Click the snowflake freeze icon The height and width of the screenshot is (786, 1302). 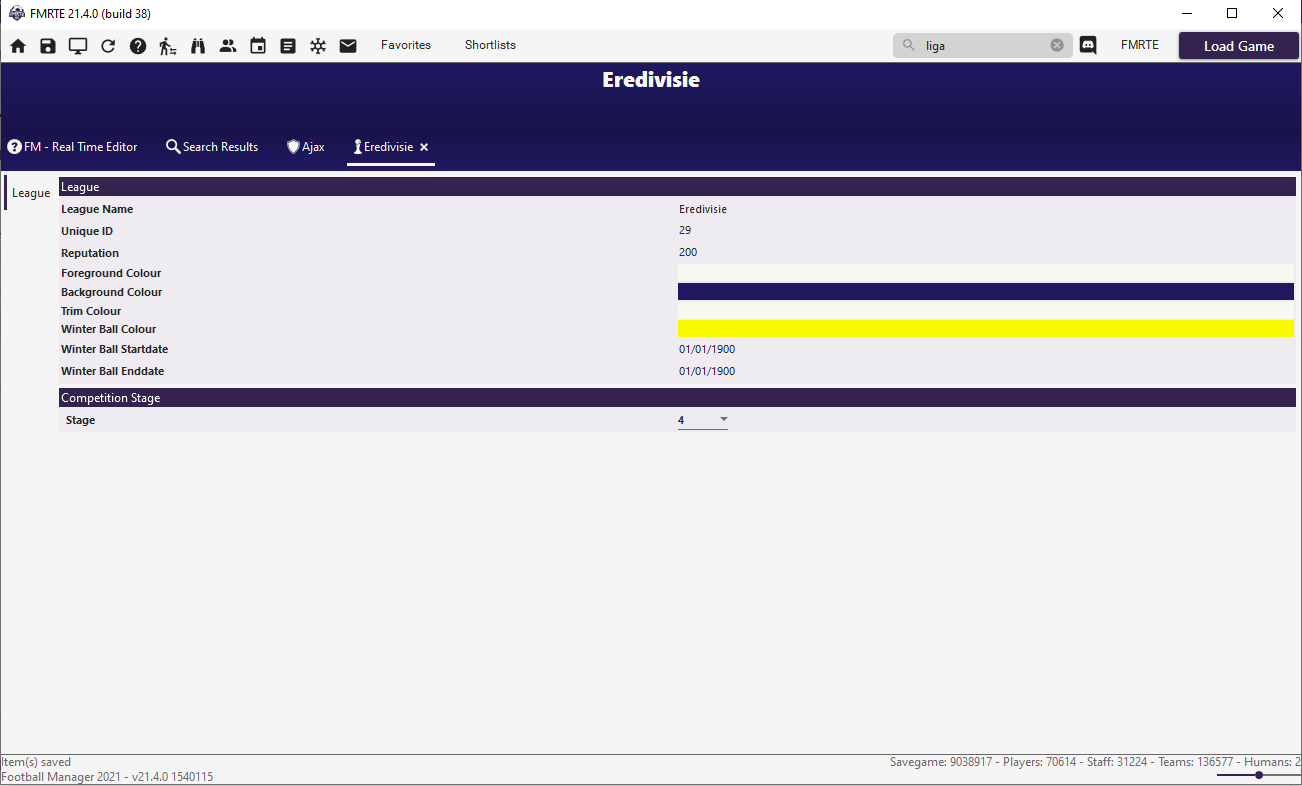318,46
